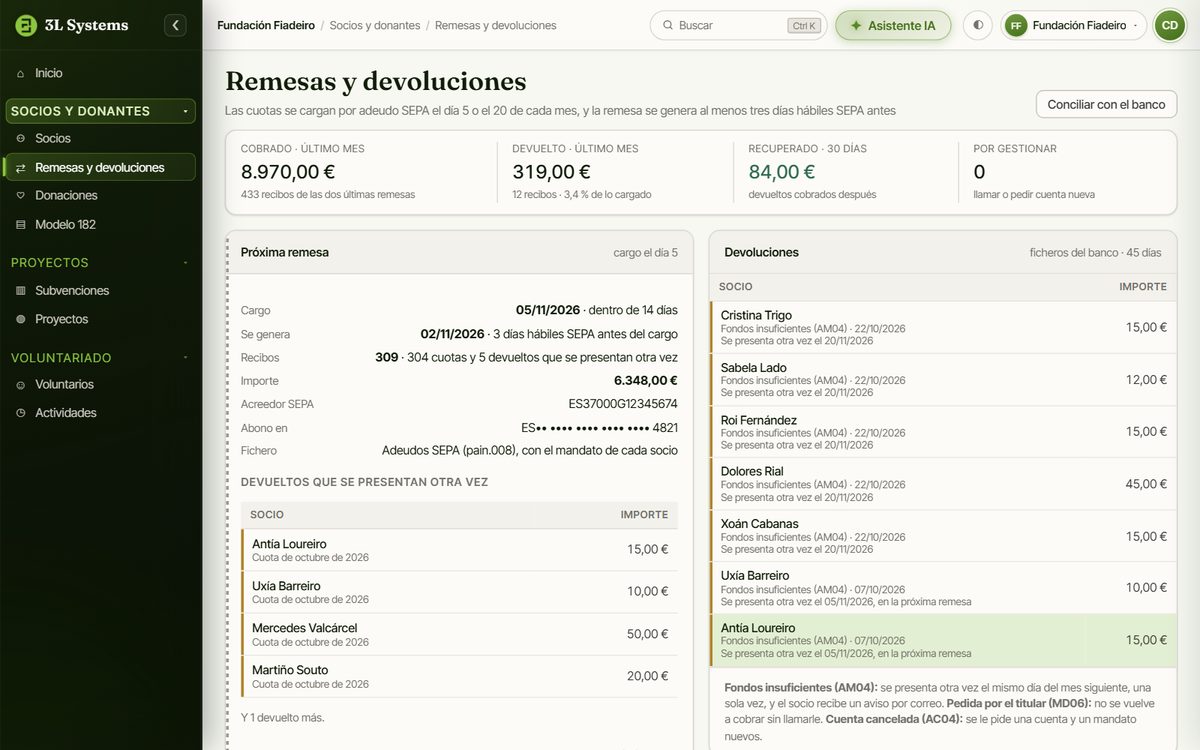Click the clock icon next to Actividades
The width and height of the screenshot is (1200, 750).
21,413
